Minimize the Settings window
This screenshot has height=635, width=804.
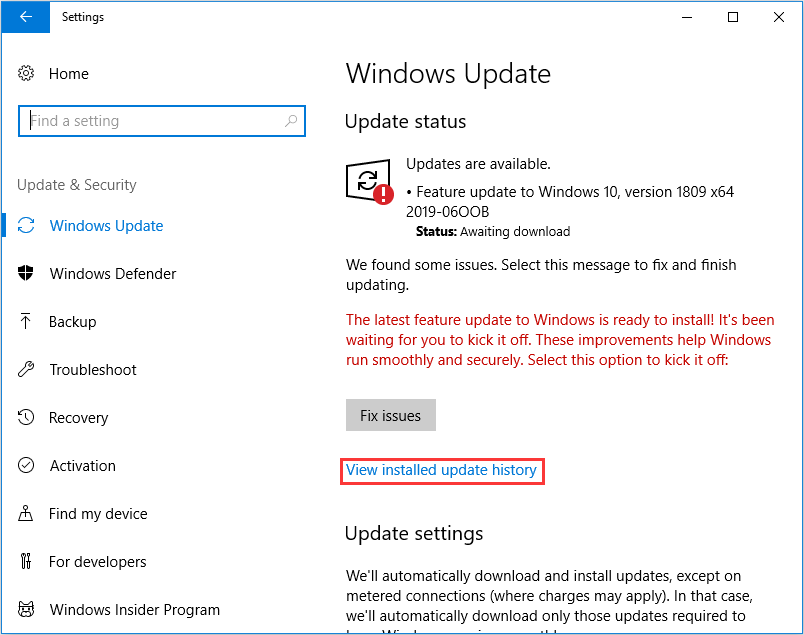tap(687, 17)
